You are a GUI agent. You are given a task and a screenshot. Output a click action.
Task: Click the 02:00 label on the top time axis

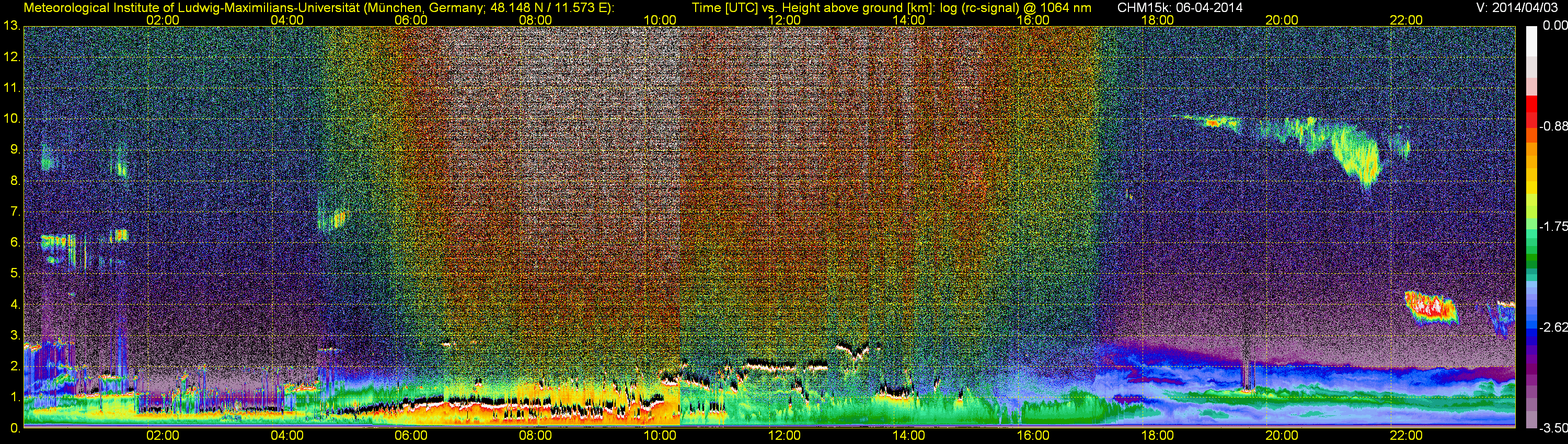click(x=163, y=20)
